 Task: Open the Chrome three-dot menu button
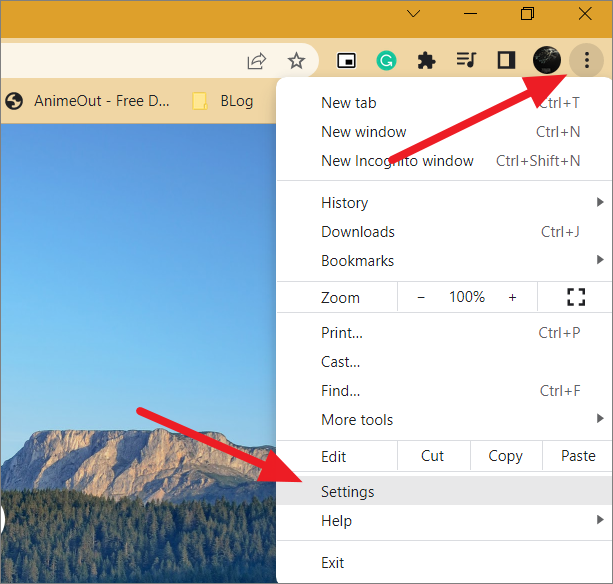click(586, 60)
